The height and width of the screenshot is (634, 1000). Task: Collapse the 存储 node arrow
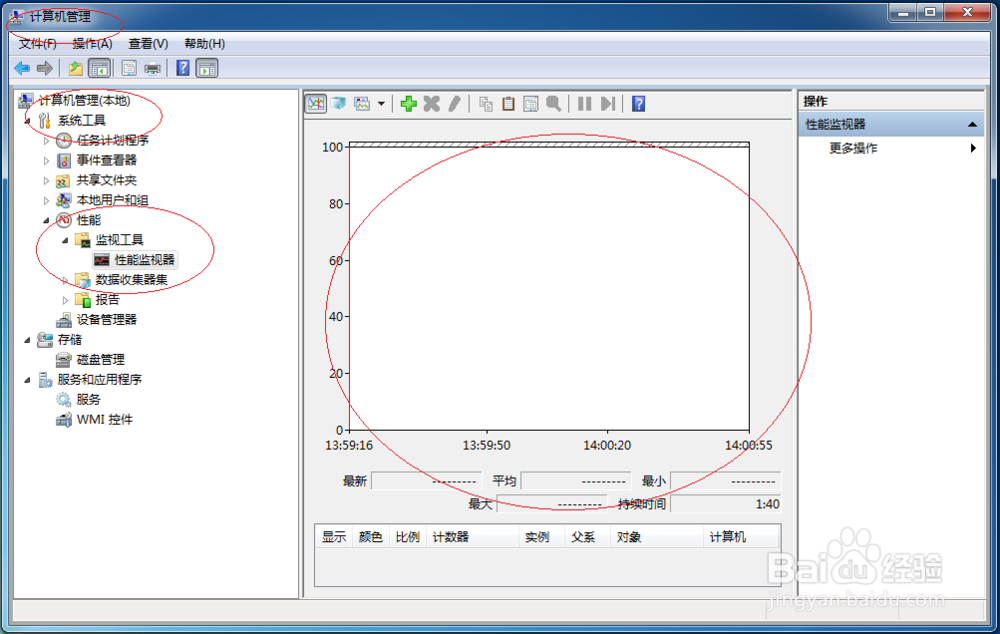(27, 340)
